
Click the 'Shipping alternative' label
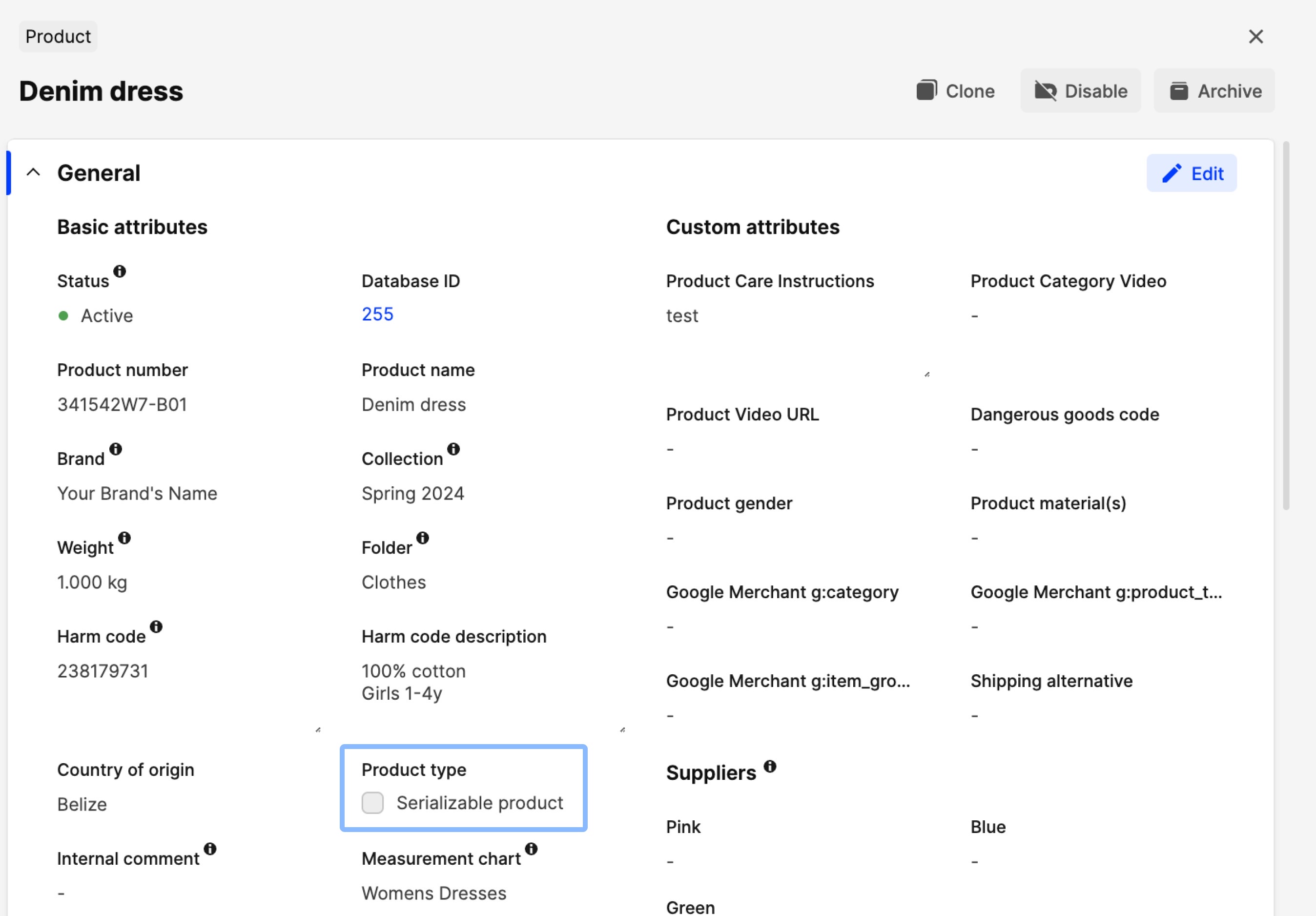tap(1051, 681)
